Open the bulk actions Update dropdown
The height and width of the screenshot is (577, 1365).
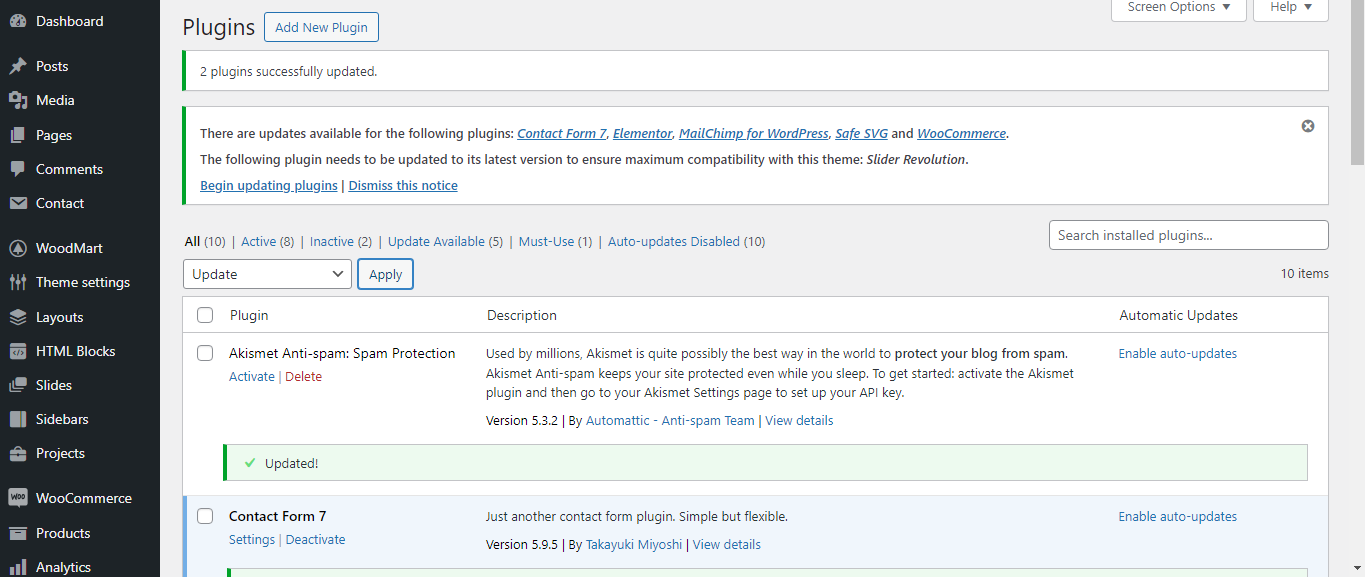[267, 274]
